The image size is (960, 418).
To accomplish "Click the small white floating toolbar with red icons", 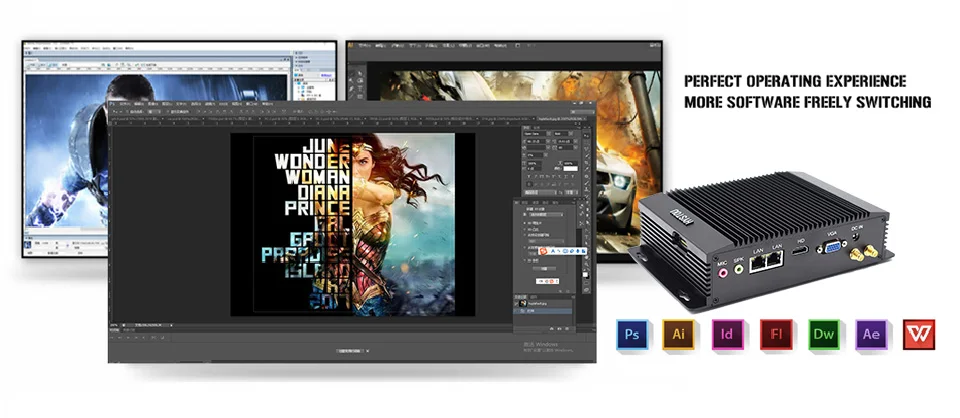I will coord(547,281).
